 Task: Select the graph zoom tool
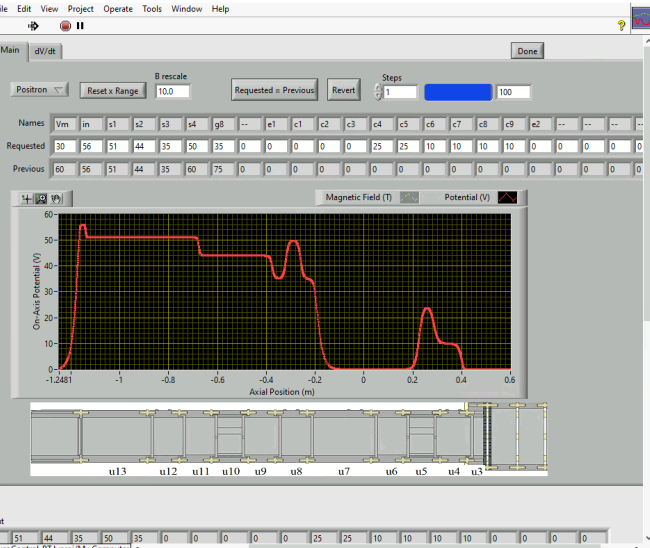(41, 199)
